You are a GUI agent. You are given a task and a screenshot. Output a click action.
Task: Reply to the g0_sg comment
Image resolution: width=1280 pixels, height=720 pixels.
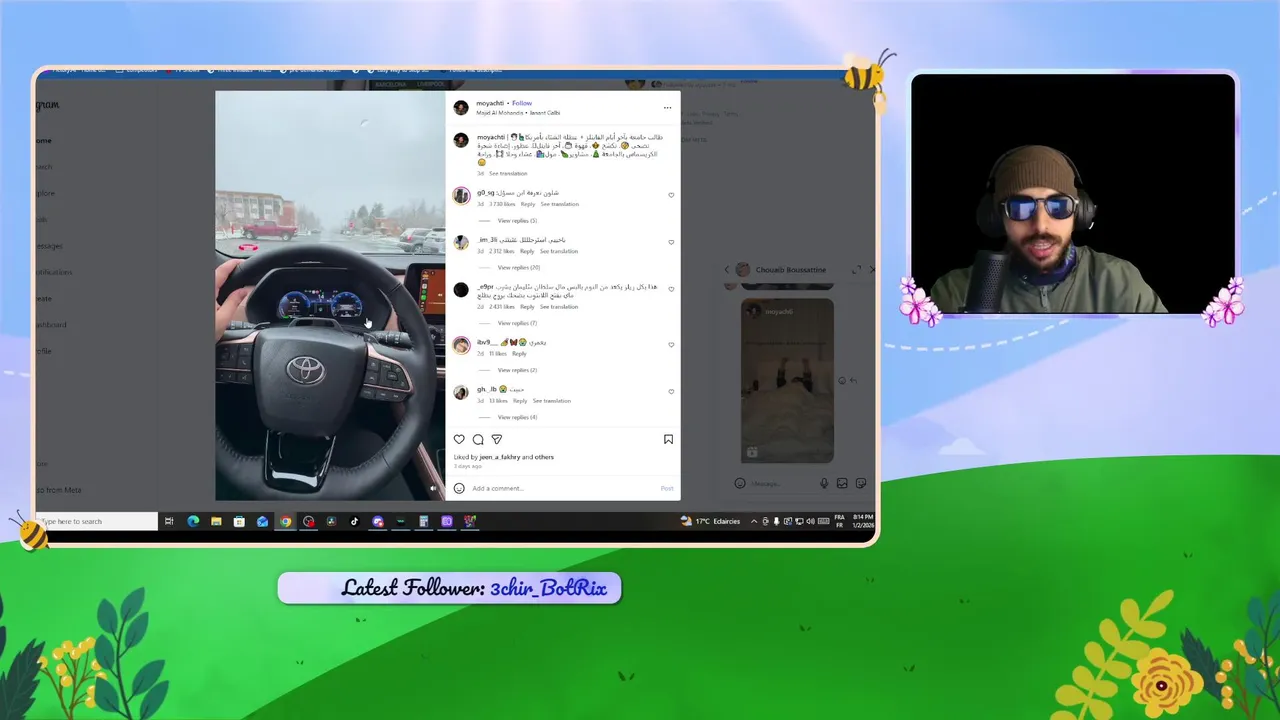527,204
